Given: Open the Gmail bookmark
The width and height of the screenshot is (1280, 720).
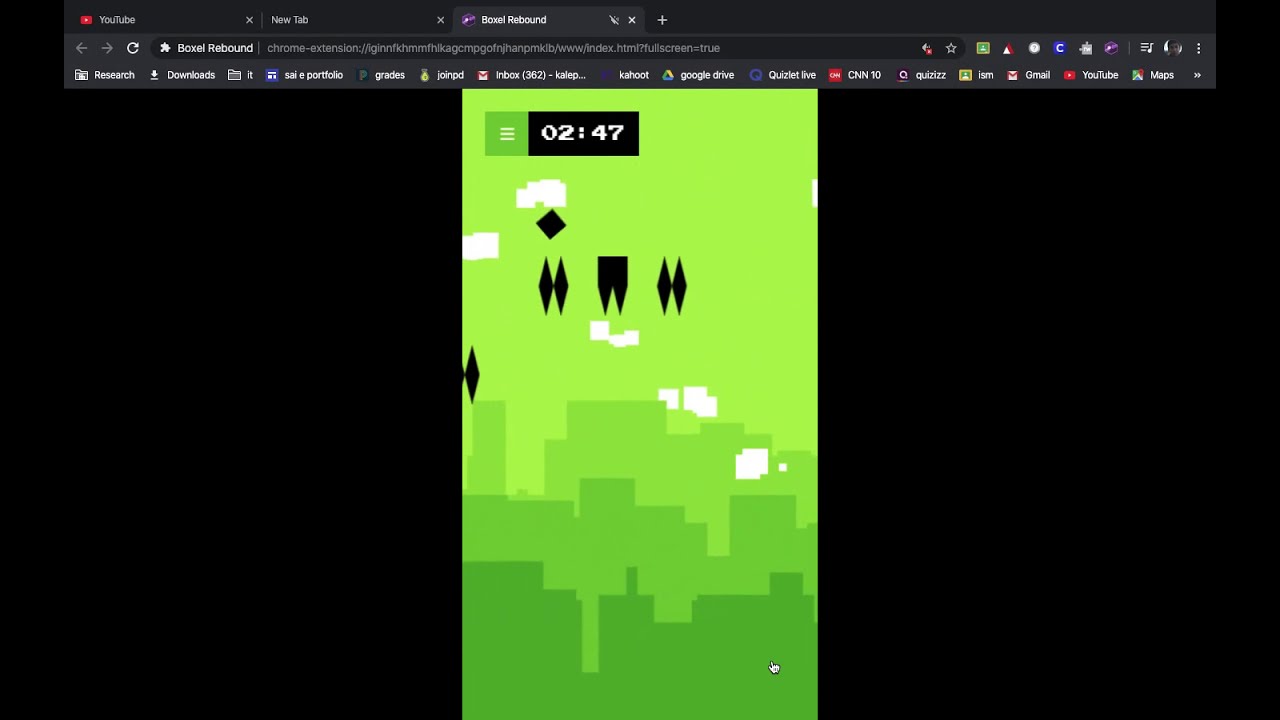Looking at the screenshot, I should click(1028, 75).
